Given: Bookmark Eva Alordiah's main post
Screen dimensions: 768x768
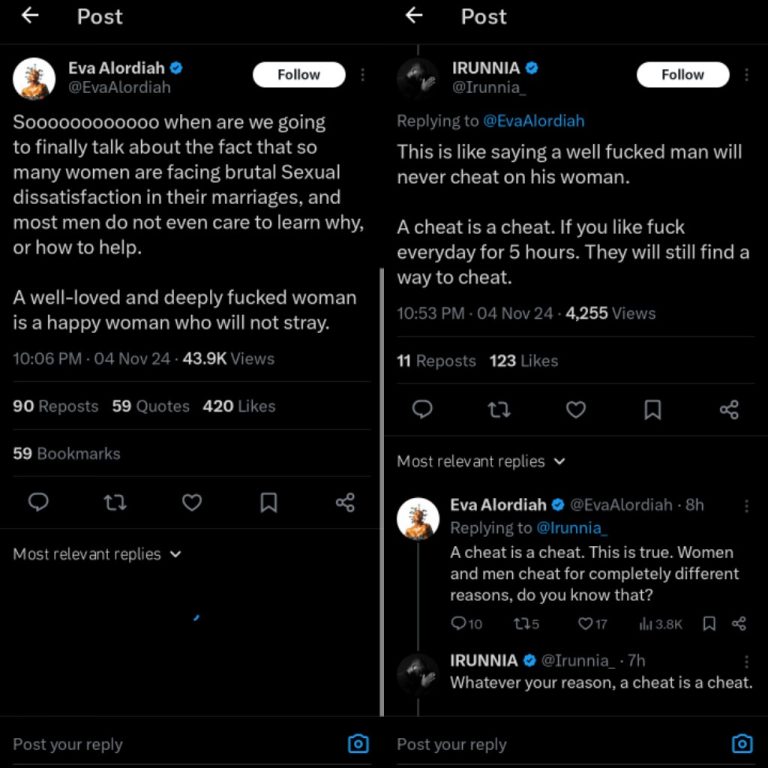Looking at the screenshot, I should (268, 502).
